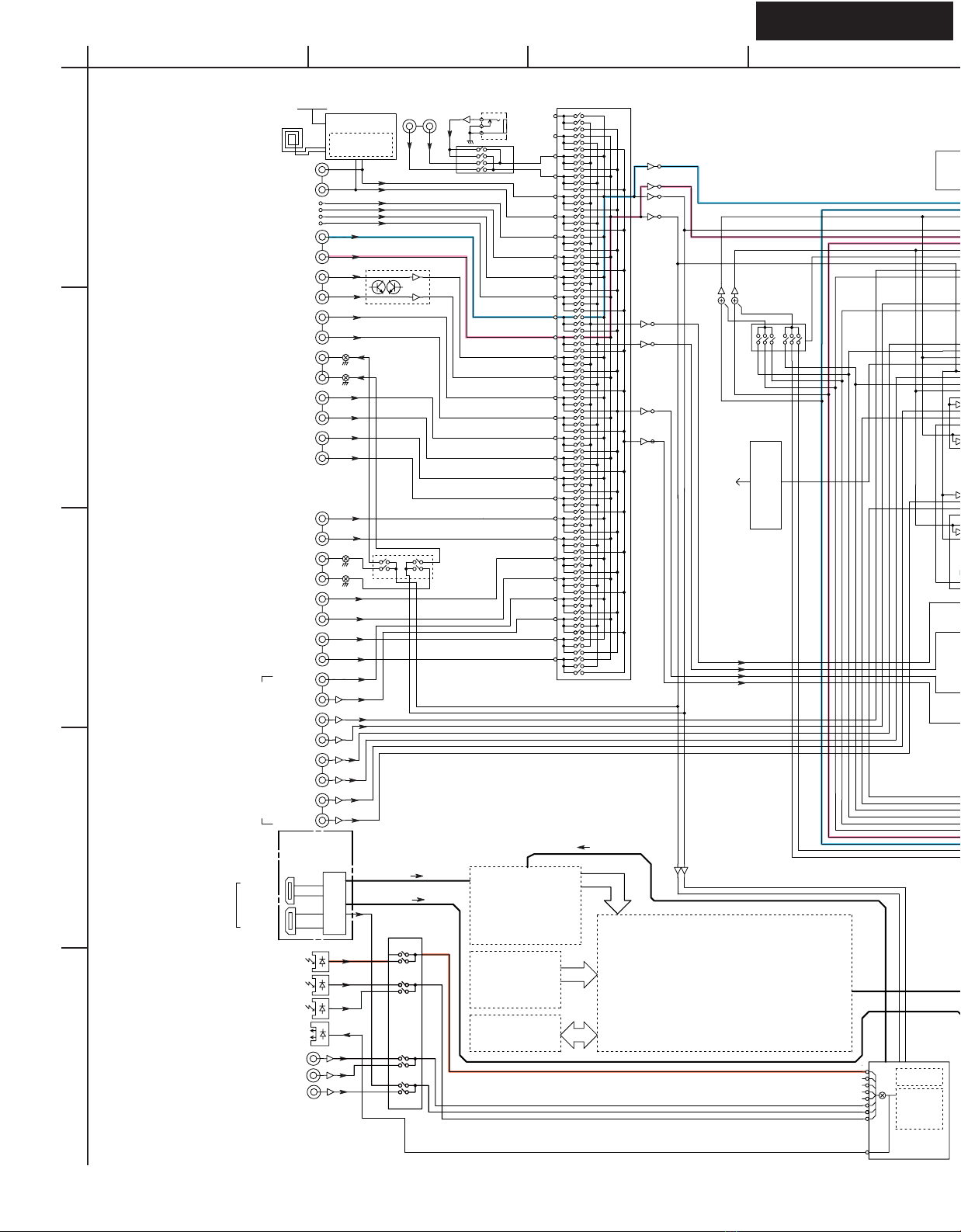Click the topmost optical receiver with the orange line
Image resolution: width=961 pixels, height=1232 pixels.
point(319,961)
